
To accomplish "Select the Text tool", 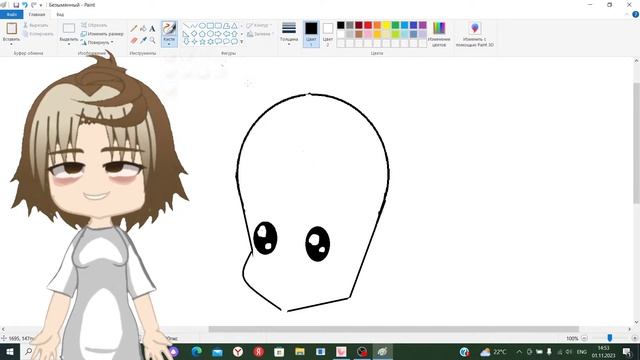I will coord(152,29).
